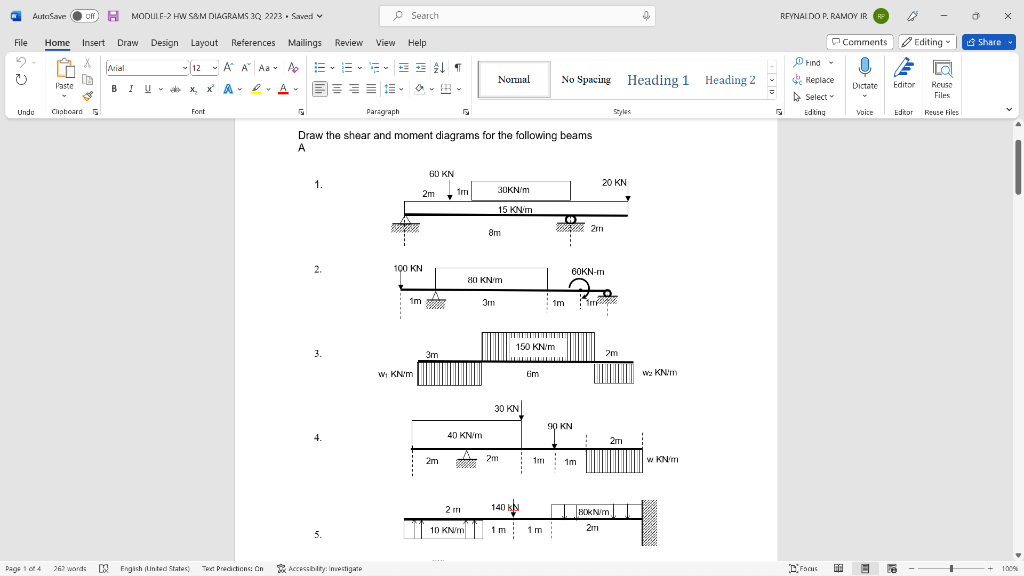Switch to Read Mode view
This screenshot has height=576, width=1024.
pyautogui.click(x=839, y=569)
